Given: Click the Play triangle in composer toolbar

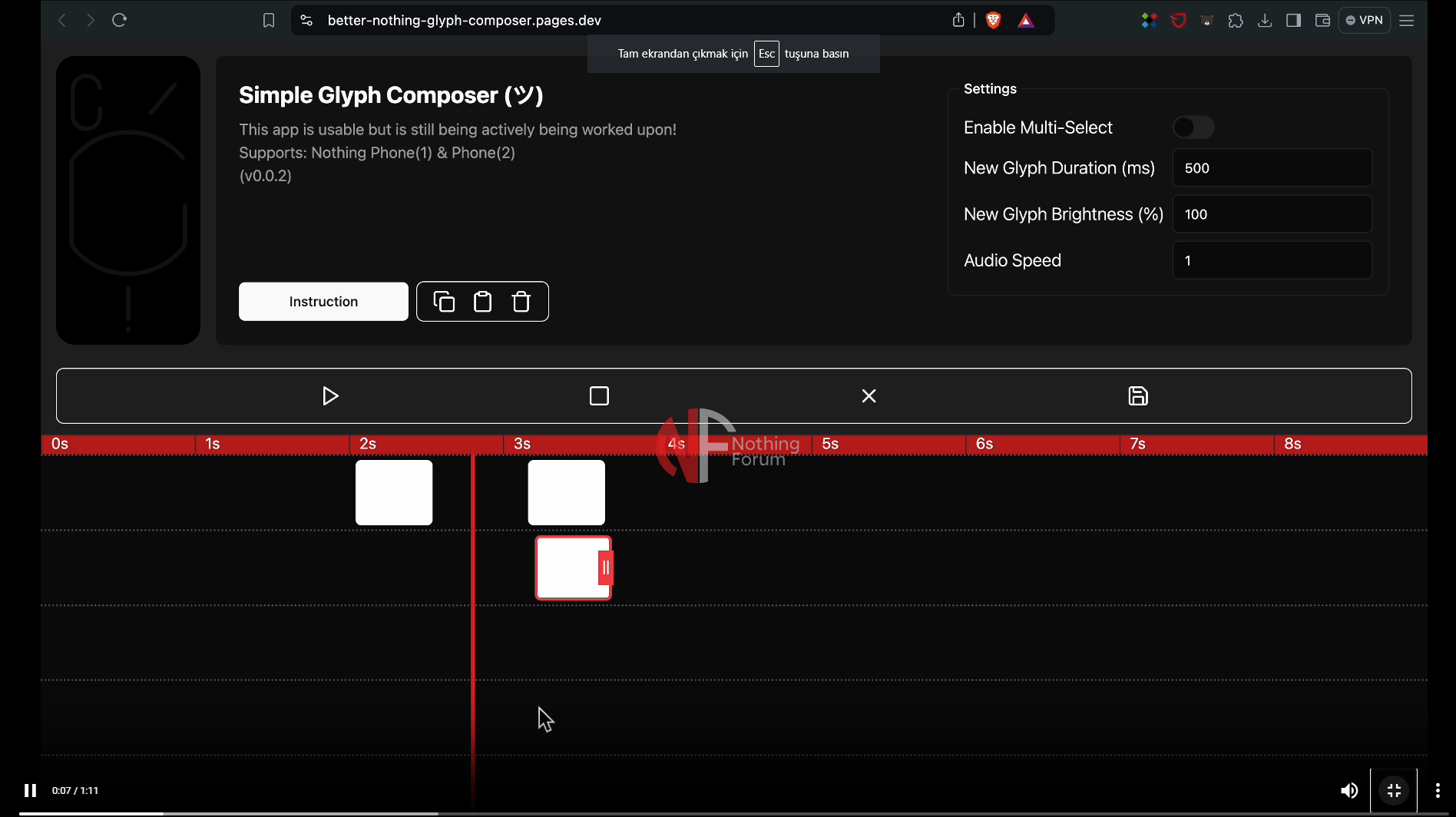Looking at the screenshot, I should click(x=330, y=396).
